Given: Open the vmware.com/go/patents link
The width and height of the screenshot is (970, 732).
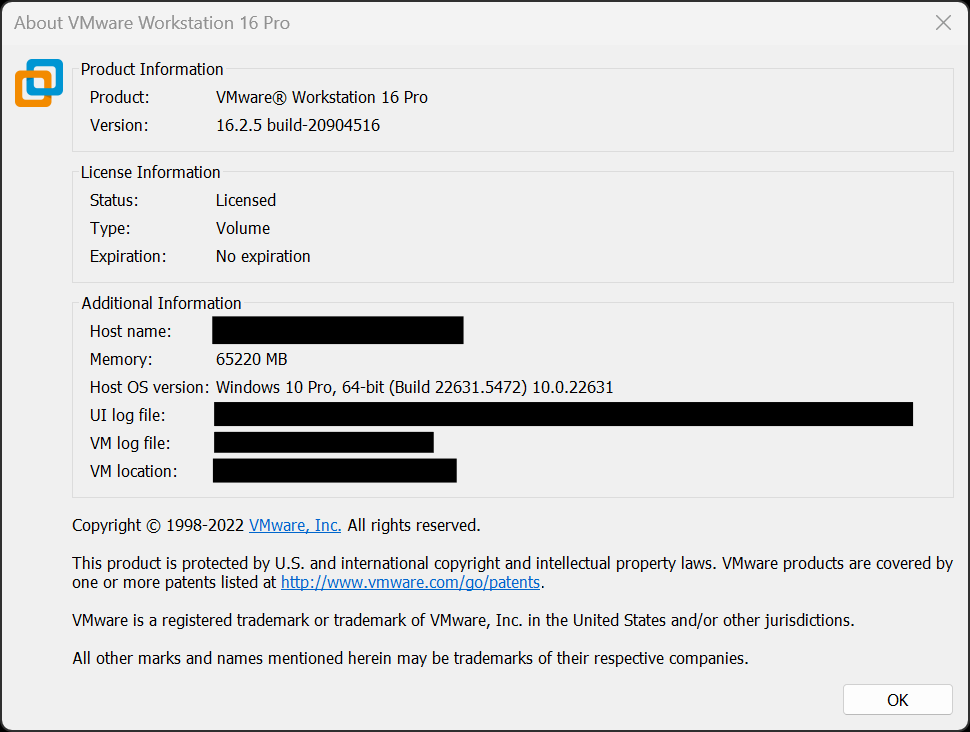Looking at the screenshot, I should click(x=410, y=582).
